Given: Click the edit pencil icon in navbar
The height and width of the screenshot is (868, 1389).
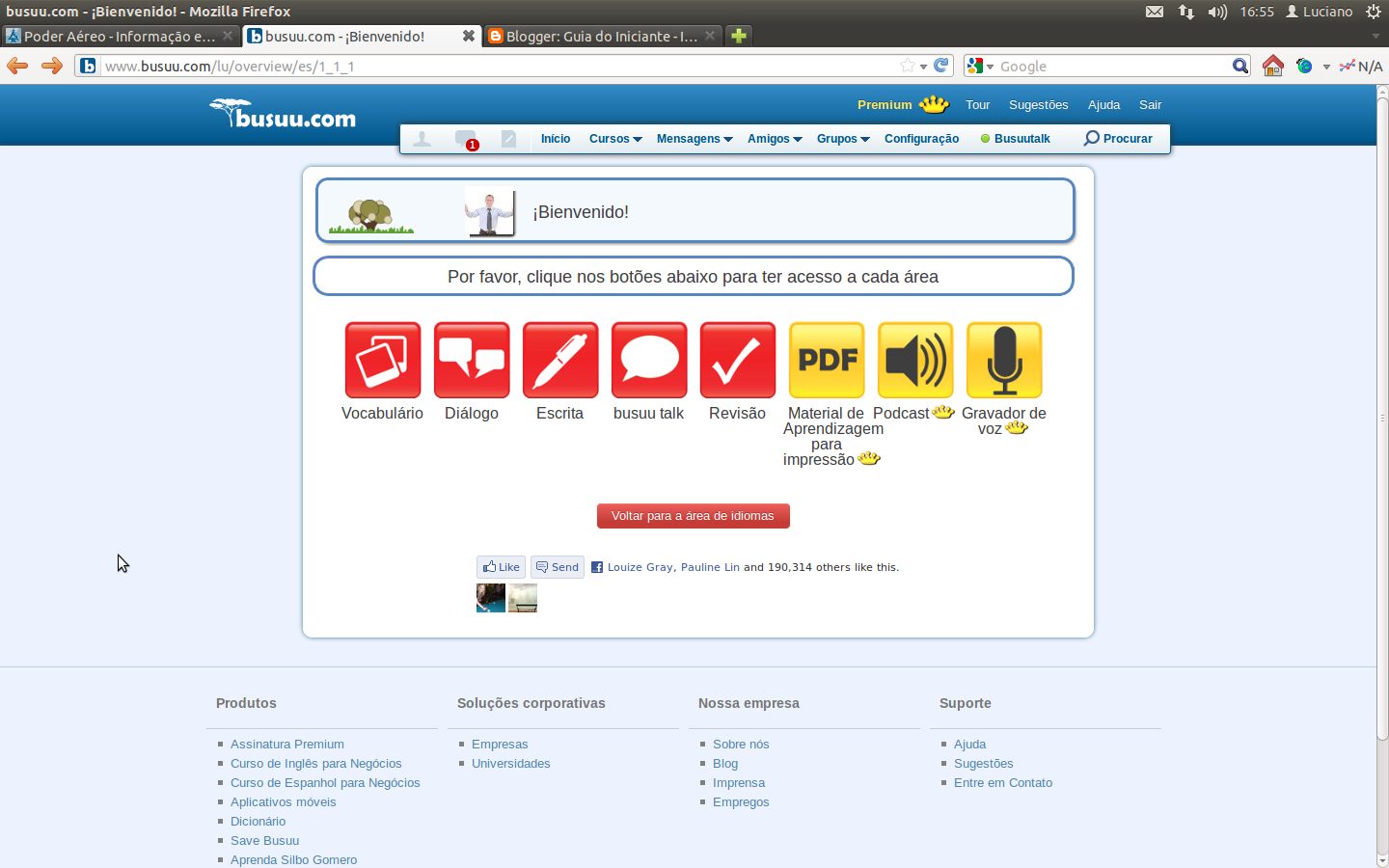Looking at the screenshot, I should (x=509, y=139).
